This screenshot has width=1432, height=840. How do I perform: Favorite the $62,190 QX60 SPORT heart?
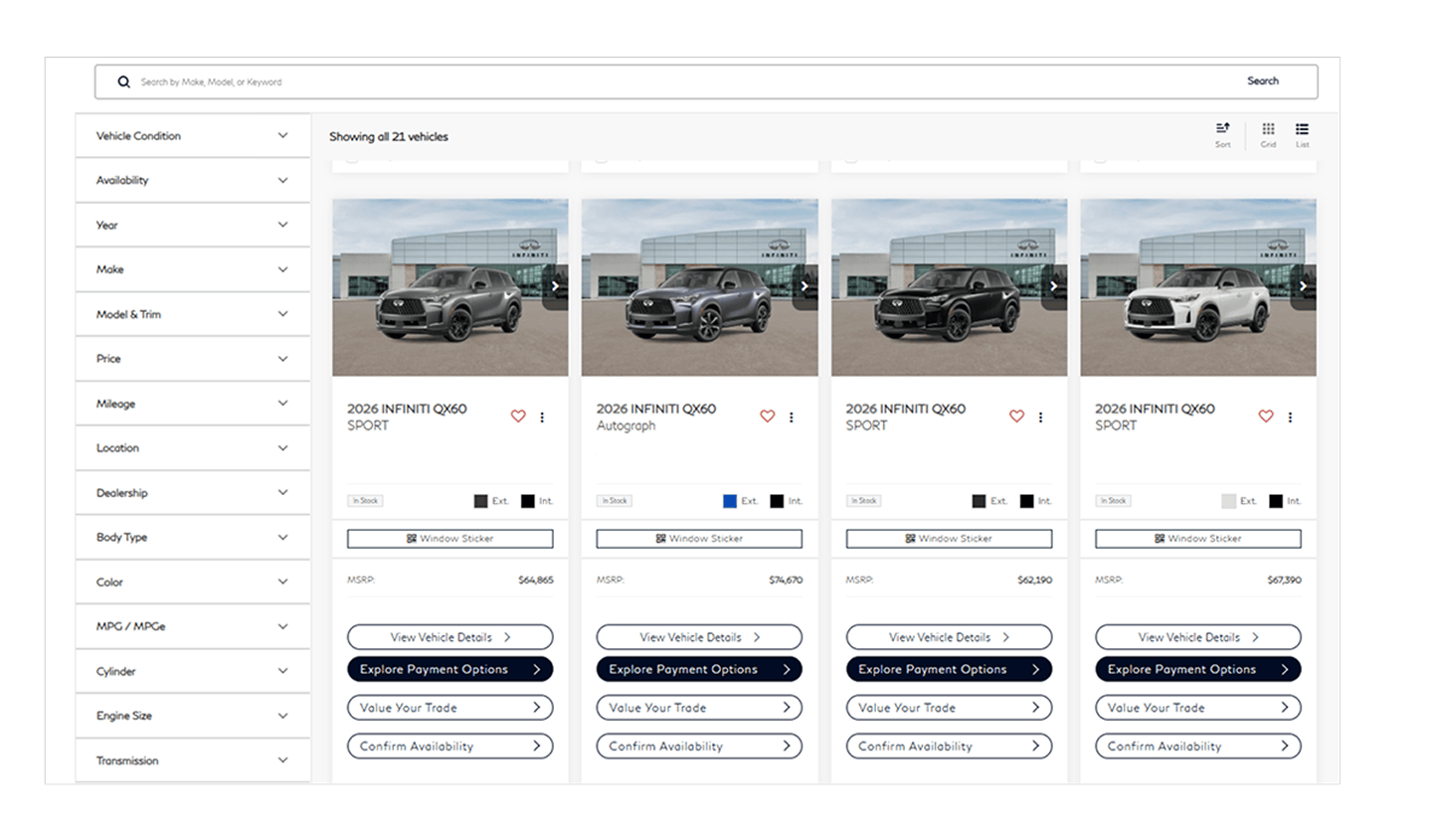click(1016, 417)
